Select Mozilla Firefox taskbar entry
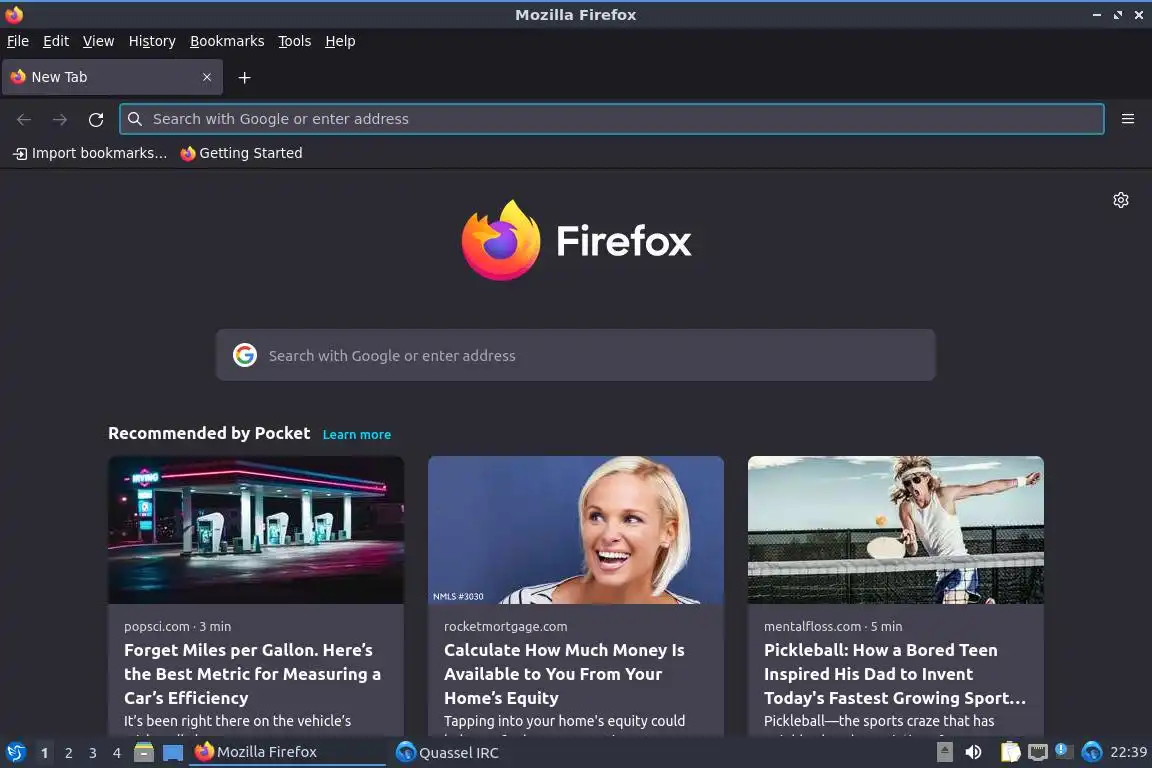This screenshot has width=1152, height=768. pos(287,752)
